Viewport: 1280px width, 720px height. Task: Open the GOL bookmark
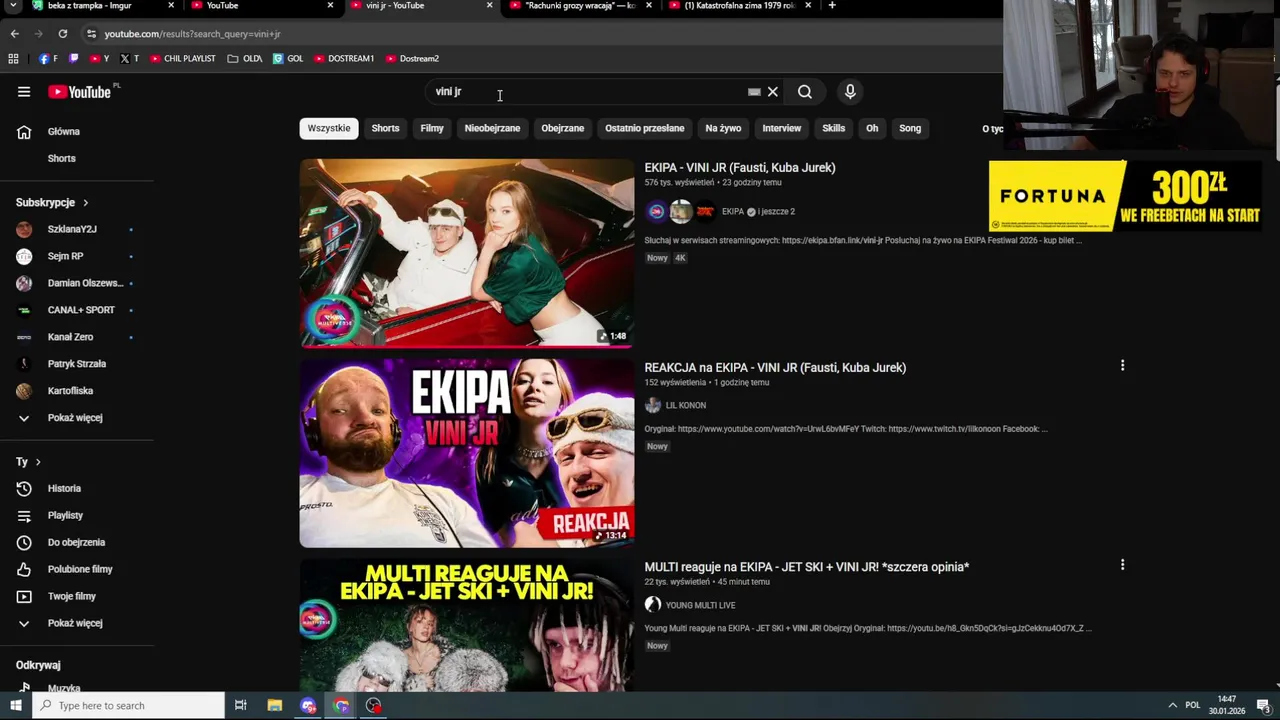tap(288, 59)
